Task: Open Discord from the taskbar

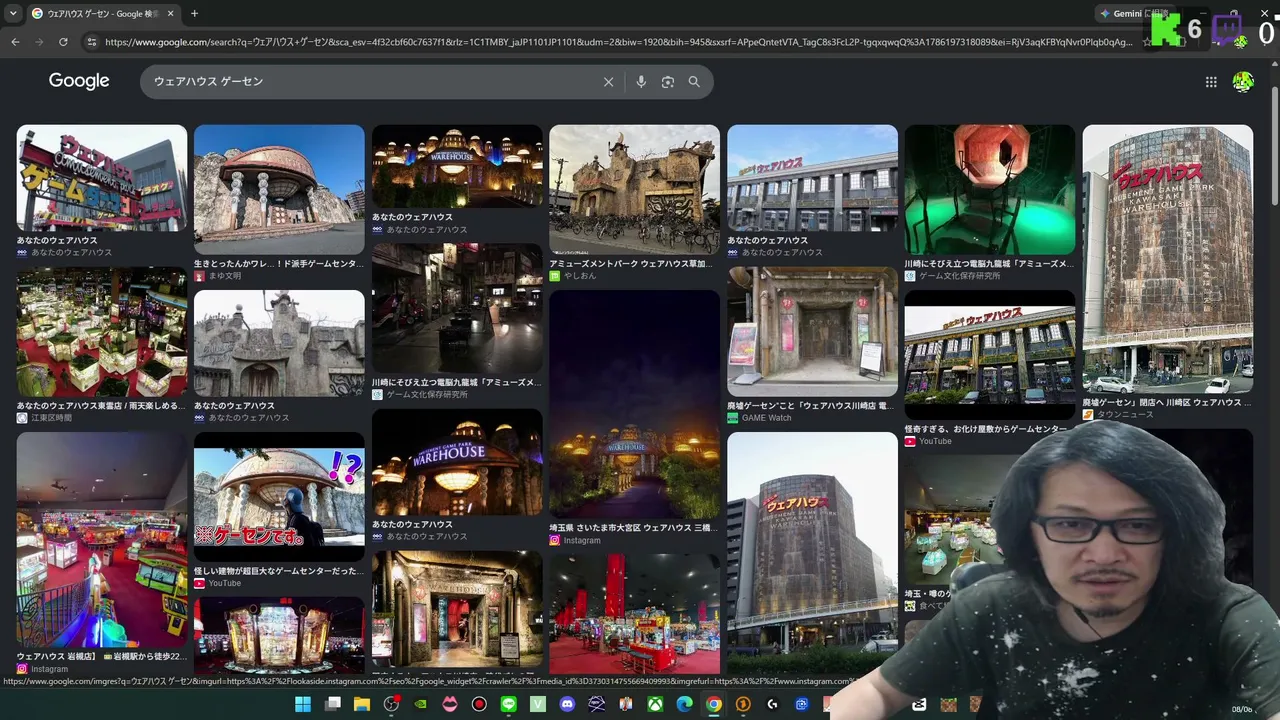Action: click(x=567, y=704)
